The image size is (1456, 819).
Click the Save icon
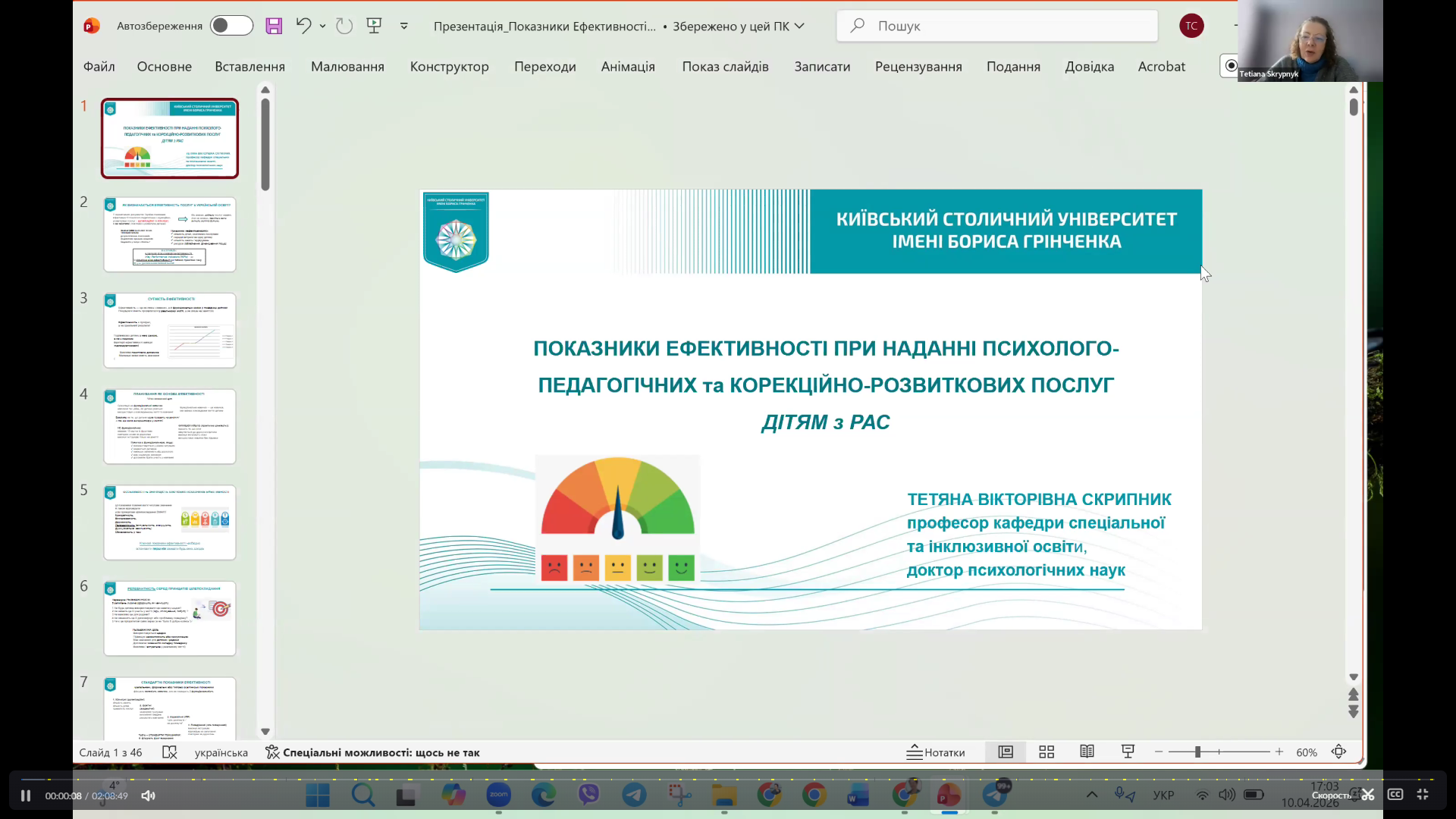273,25
